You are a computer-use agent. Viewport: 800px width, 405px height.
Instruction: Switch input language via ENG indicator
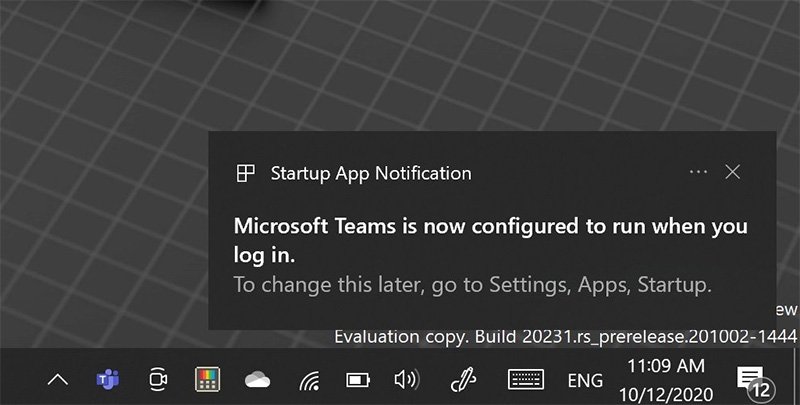tap(585, 381)
